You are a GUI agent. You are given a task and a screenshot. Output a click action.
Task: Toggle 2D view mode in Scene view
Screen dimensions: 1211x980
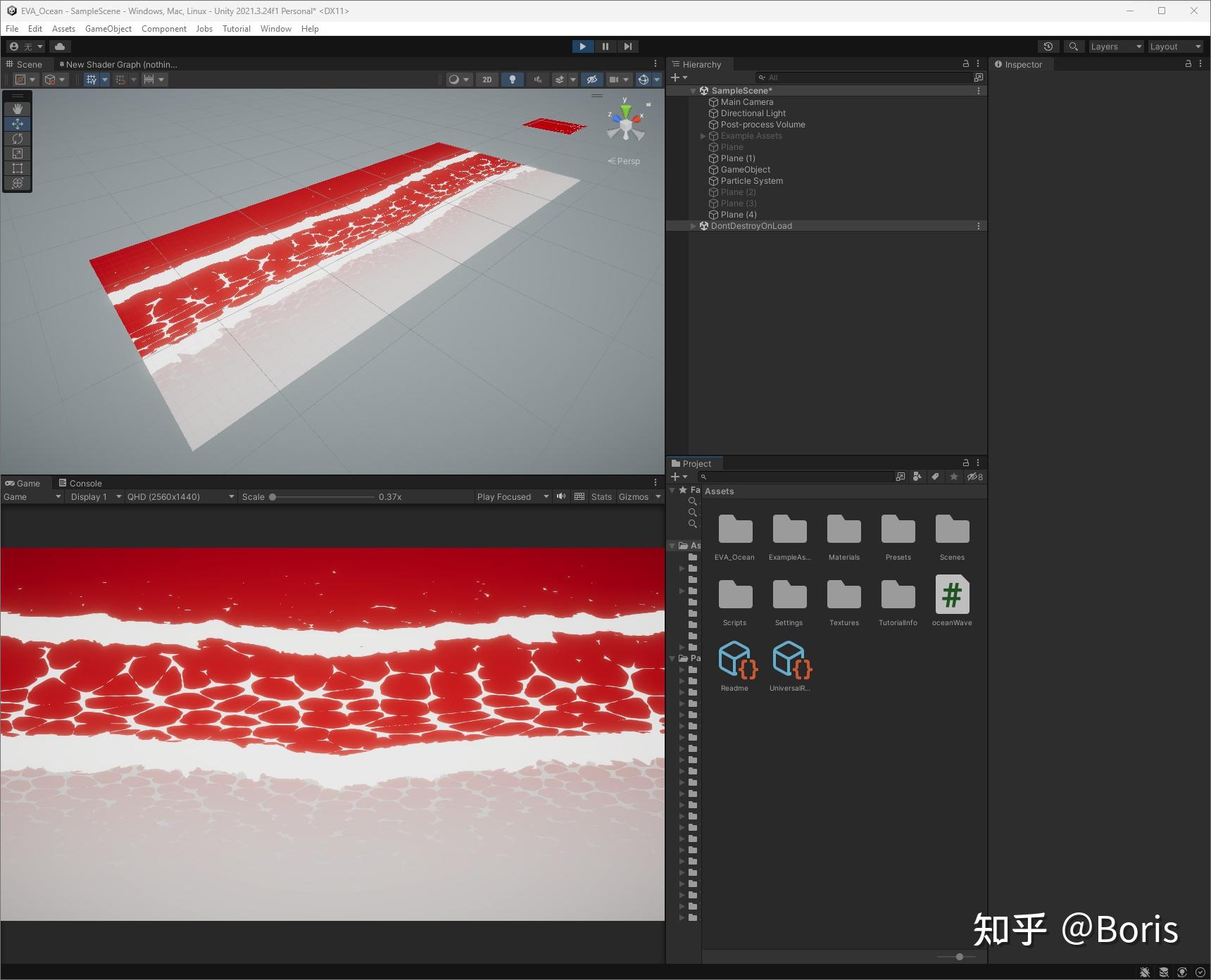click(x=487, y=79)
